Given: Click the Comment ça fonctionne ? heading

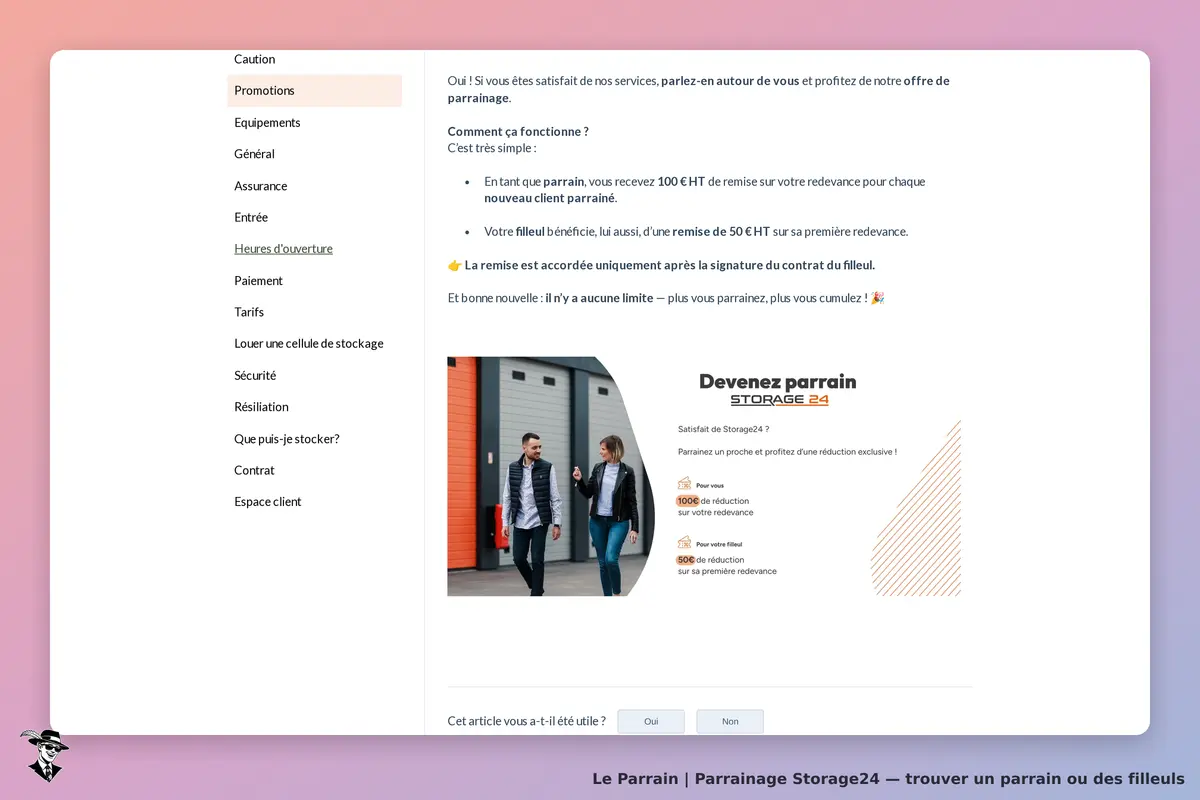Looking at the screenshot, I should pyautogui.click(x=518, y=132).
